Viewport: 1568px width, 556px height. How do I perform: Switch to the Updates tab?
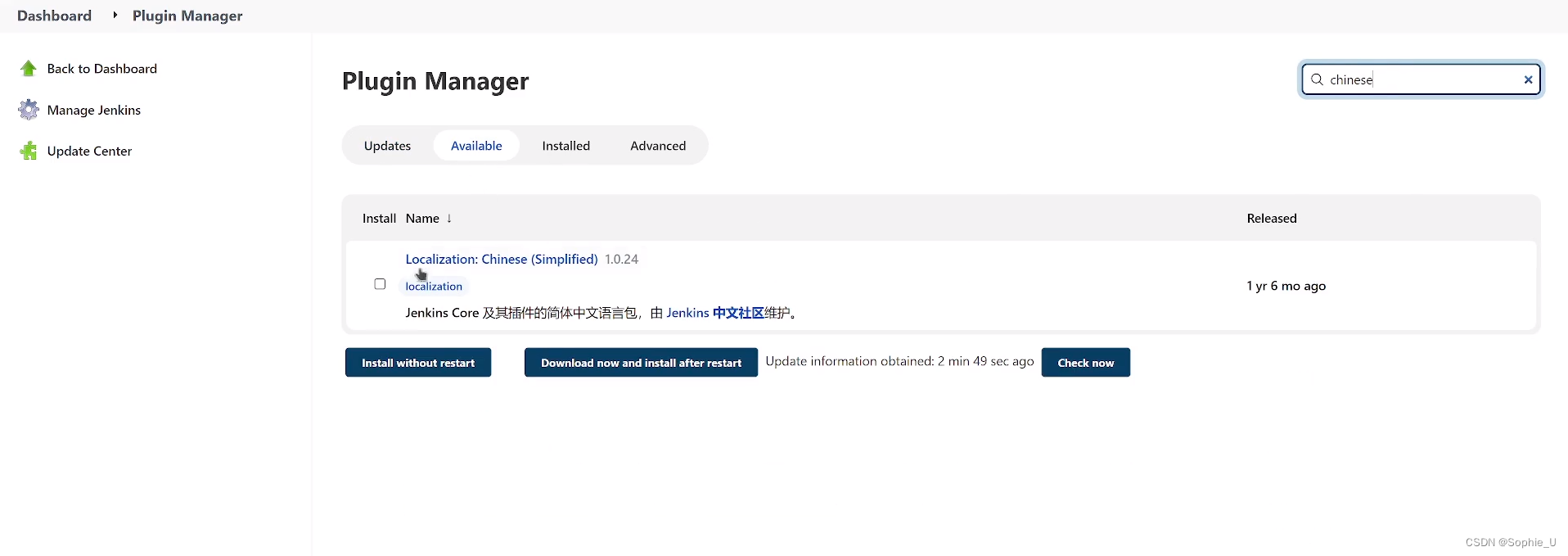pyautogui.click(x=387, y=146)
